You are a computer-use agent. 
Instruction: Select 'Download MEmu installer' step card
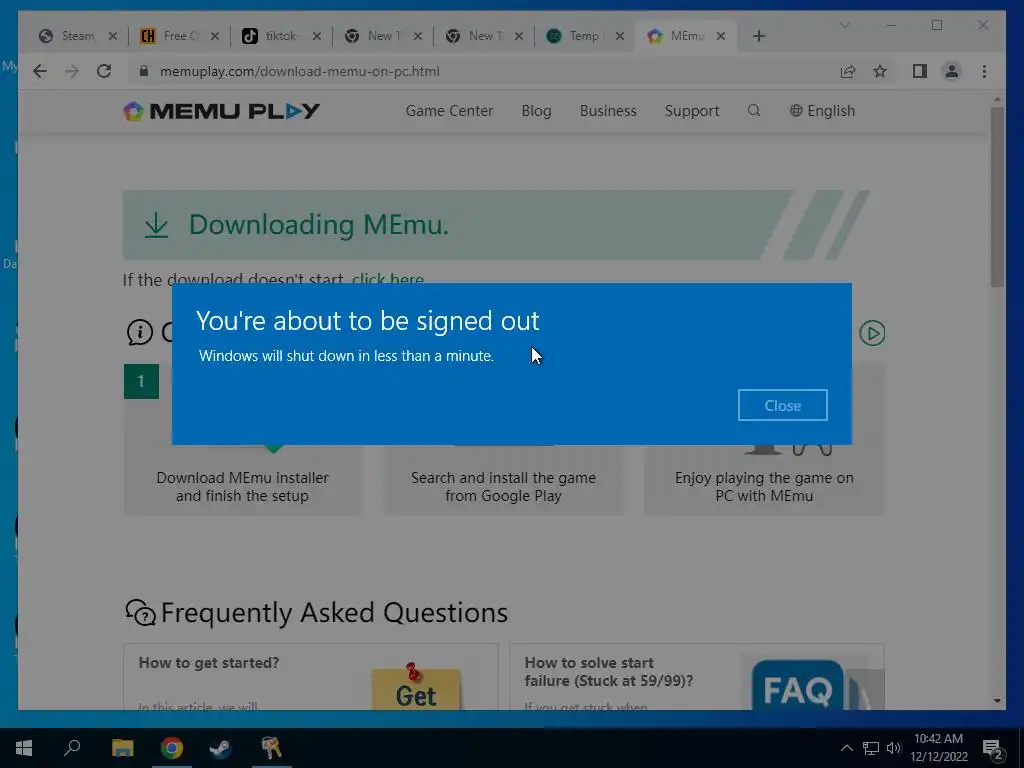click(242, 487)
